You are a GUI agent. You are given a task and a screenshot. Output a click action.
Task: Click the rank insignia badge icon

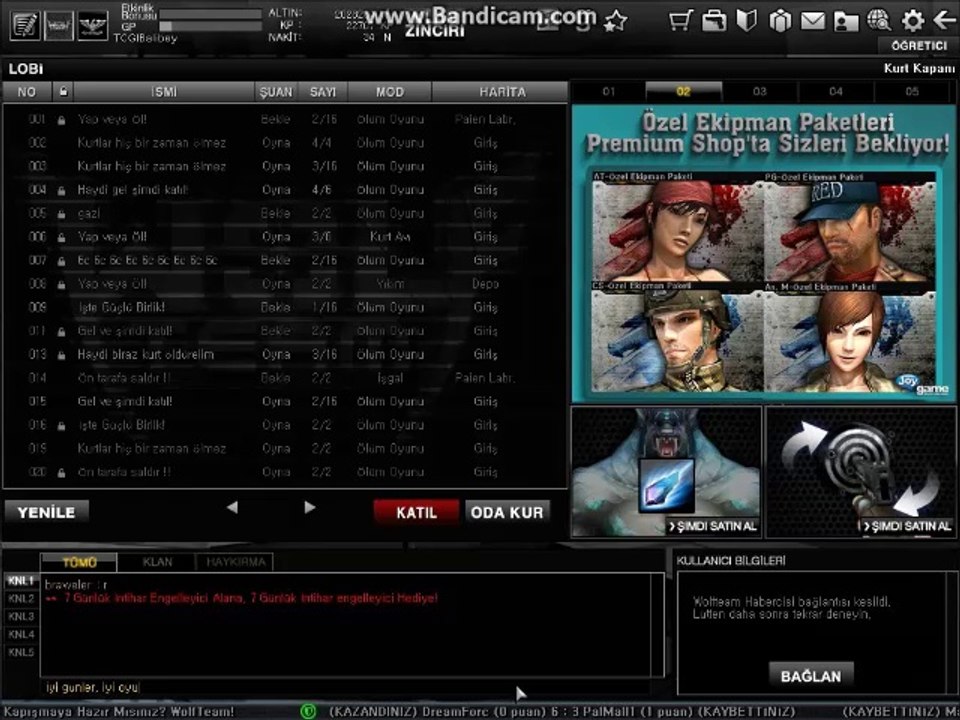tap(93, 26)
